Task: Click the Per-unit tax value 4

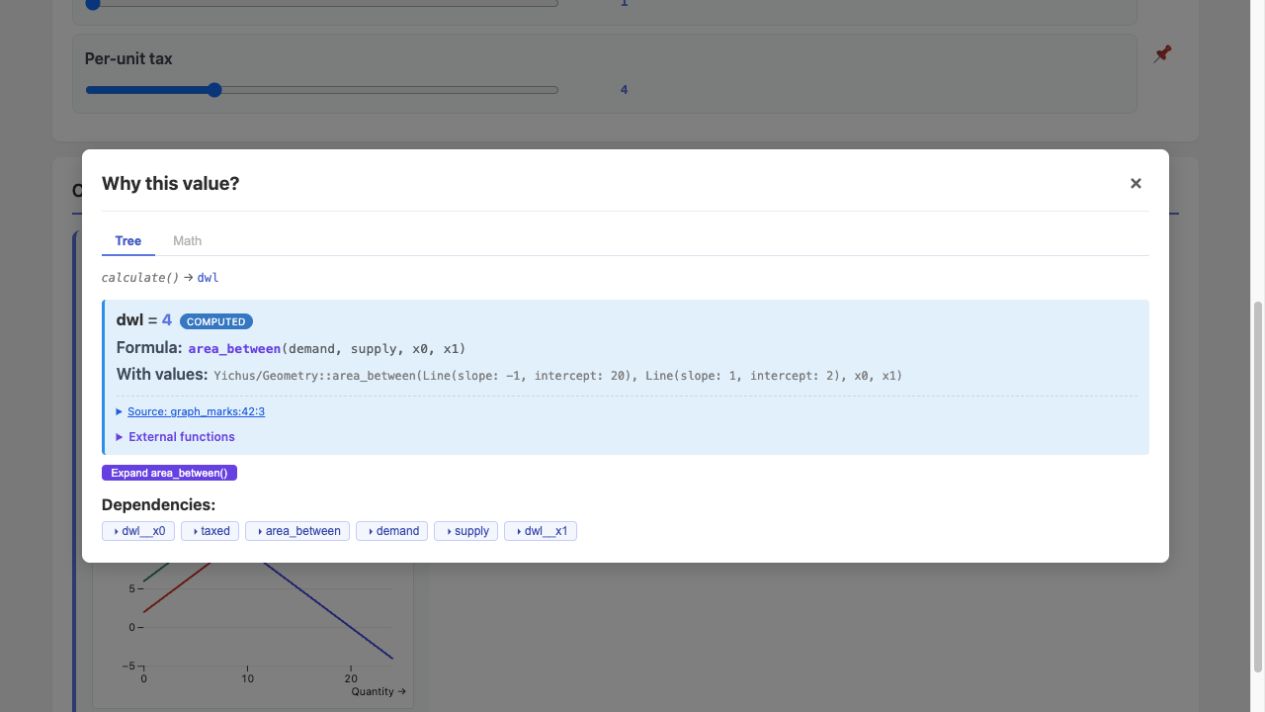Action: point(624,90)
